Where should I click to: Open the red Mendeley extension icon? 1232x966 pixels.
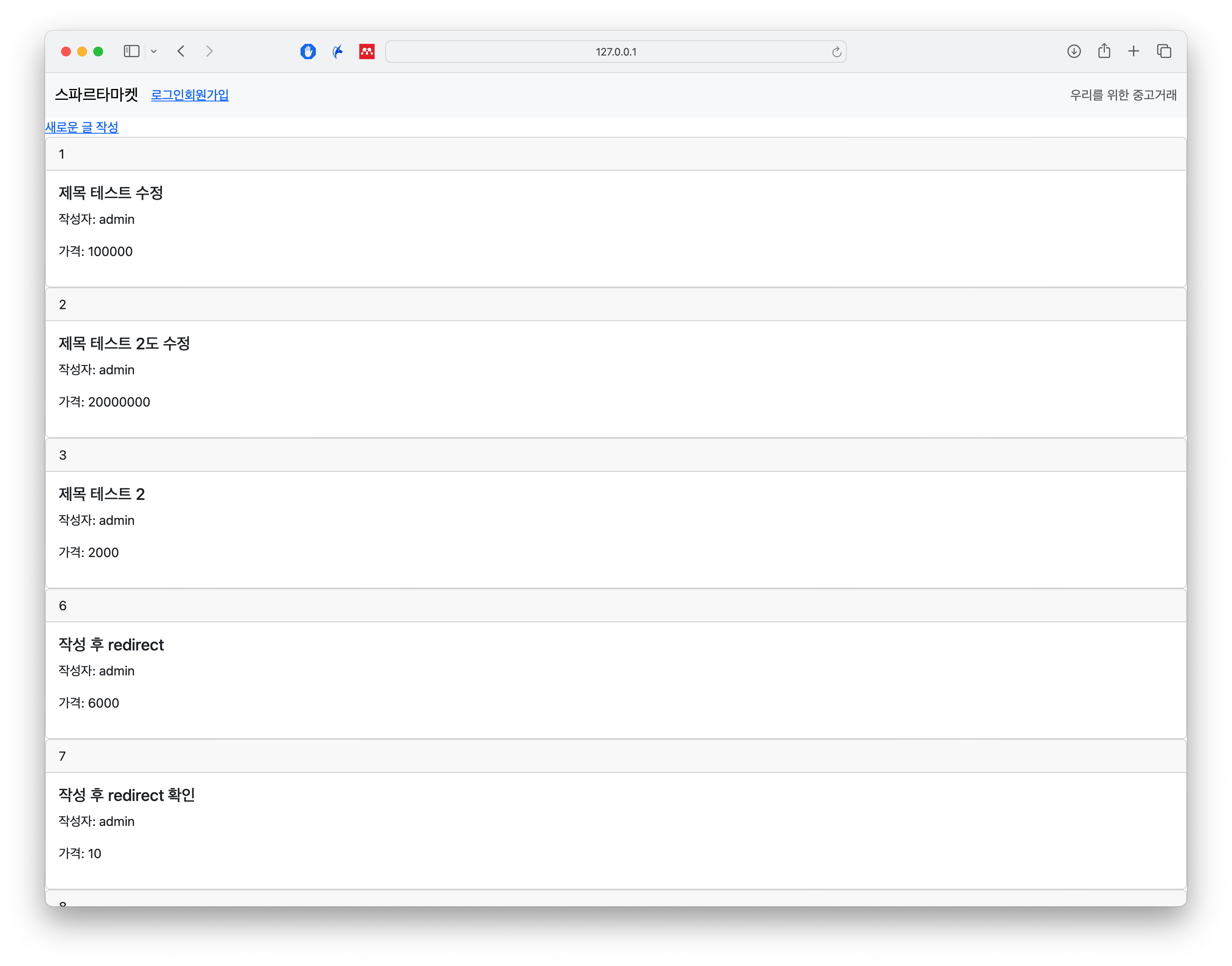[367, 52]
